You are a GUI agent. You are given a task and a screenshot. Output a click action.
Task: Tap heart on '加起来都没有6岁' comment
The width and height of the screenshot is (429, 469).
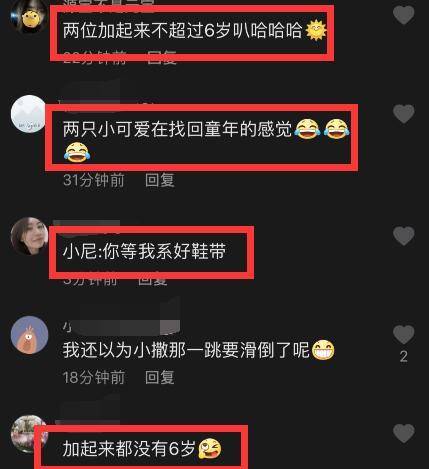403,433
